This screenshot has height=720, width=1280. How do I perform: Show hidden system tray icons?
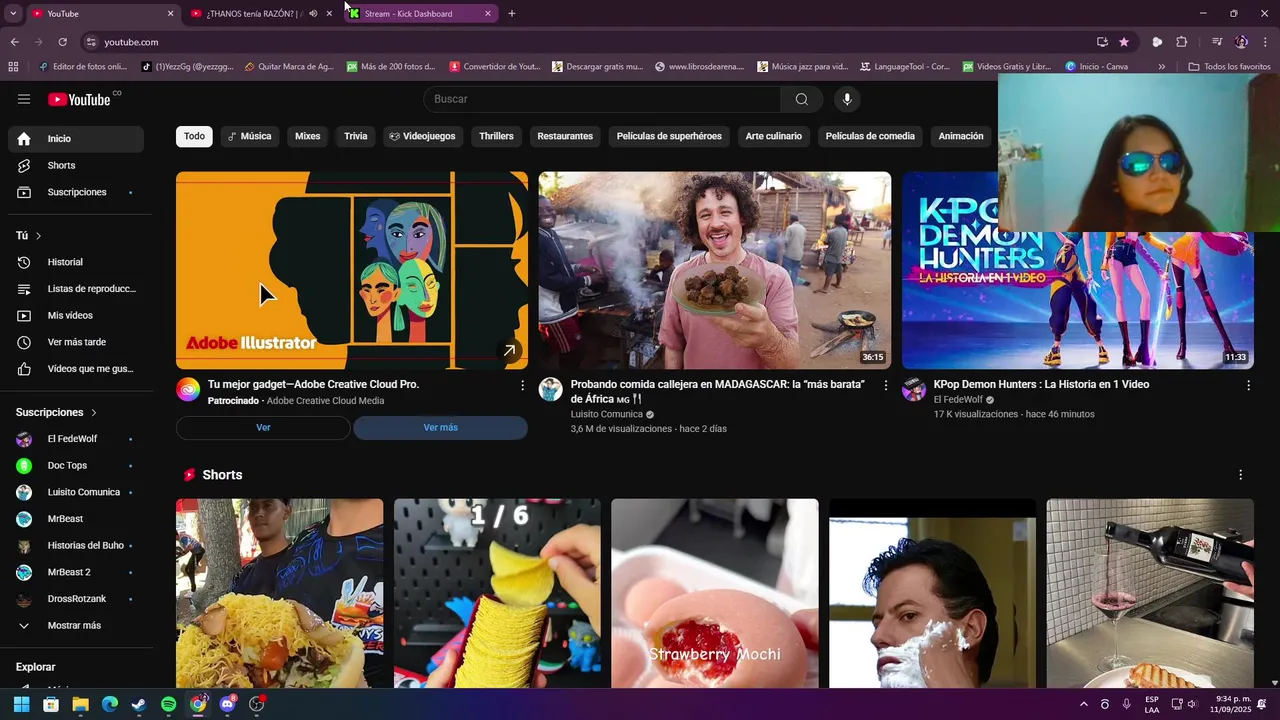pyautogui.click(x=1083, y=704)
